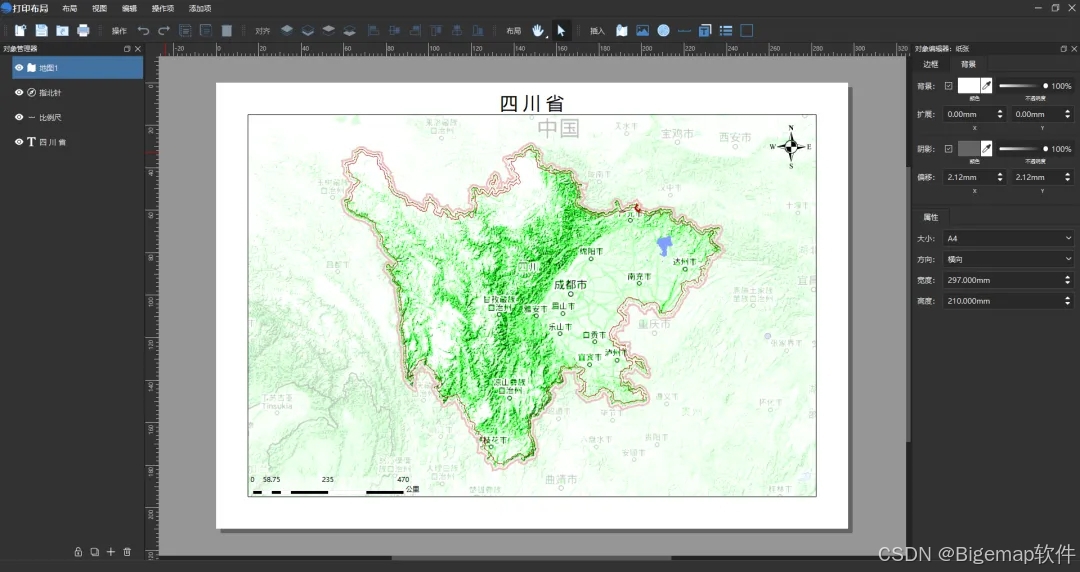Click the duplicate icon in object manager footer
The image size is (1080, 572).
[x=94, y=552]
